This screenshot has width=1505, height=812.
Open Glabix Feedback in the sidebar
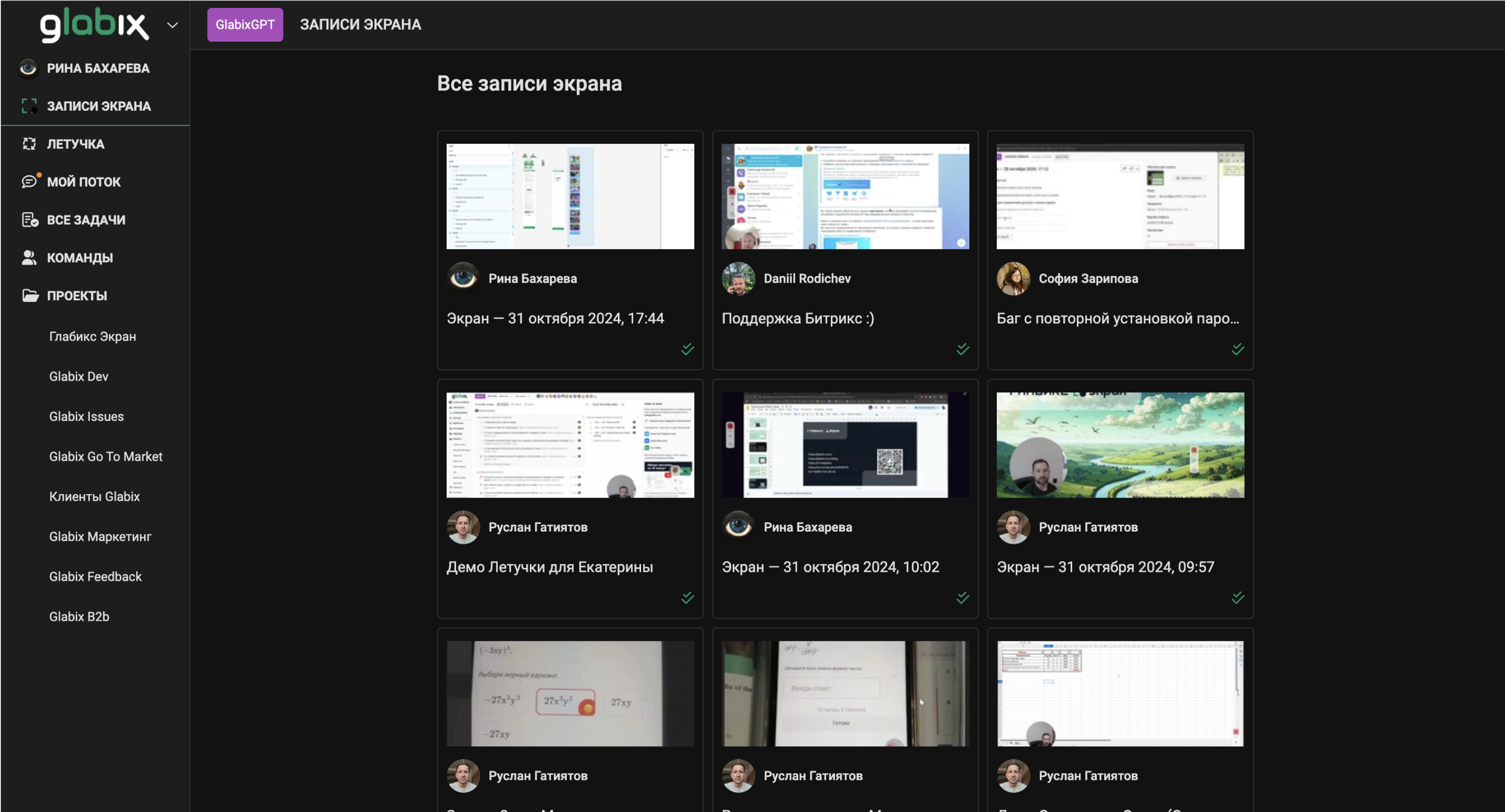click(95, 576)
